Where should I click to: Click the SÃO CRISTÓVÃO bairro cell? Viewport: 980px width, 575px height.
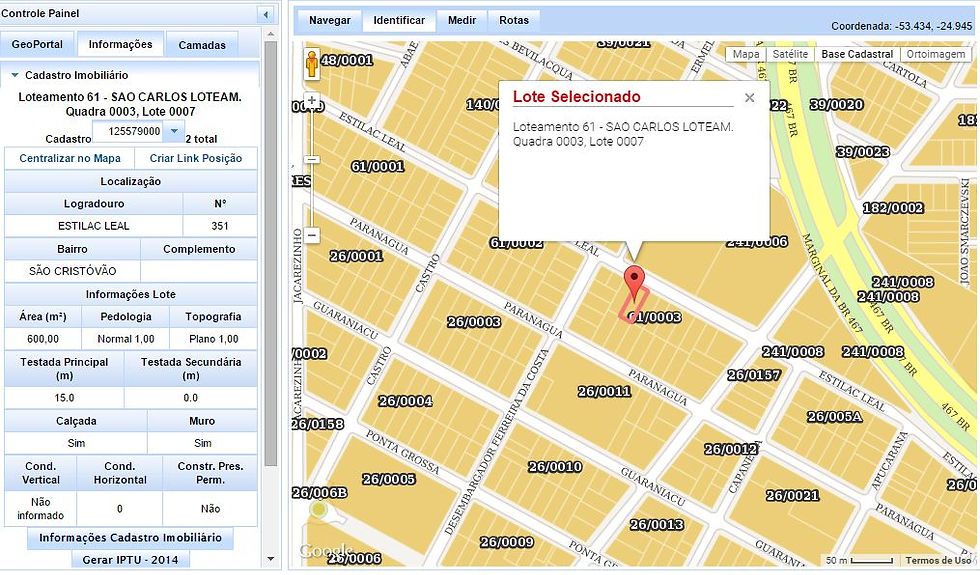pos(72,271)
